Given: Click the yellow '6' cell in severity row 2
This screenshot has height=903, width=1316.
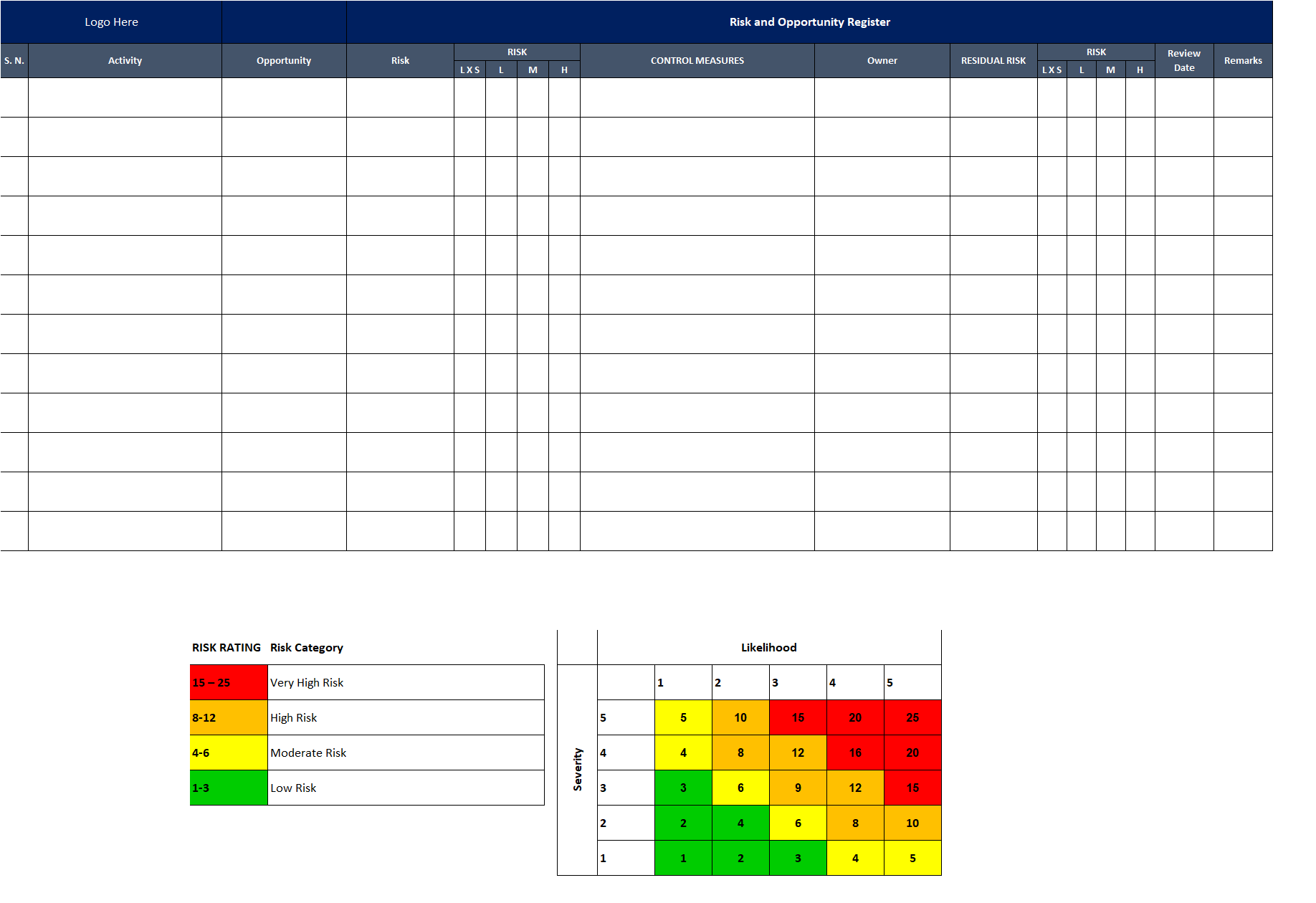Looking at the screenshot, I should (798, 823).
